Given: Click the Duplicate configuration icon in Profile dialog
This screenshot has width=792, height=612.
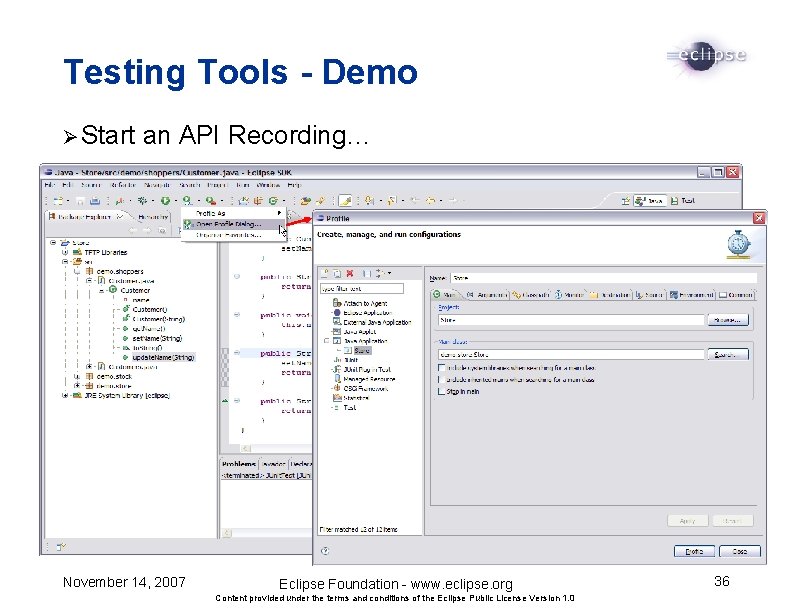Looking at the screenshot, I should [x=337, y=273].
